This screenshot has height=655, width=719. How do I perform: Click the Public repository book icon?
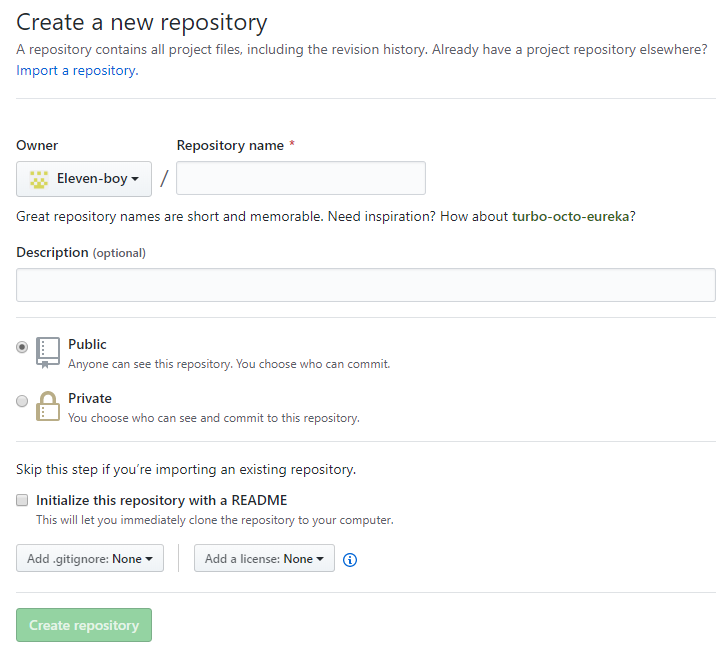[x=48, y=352]
